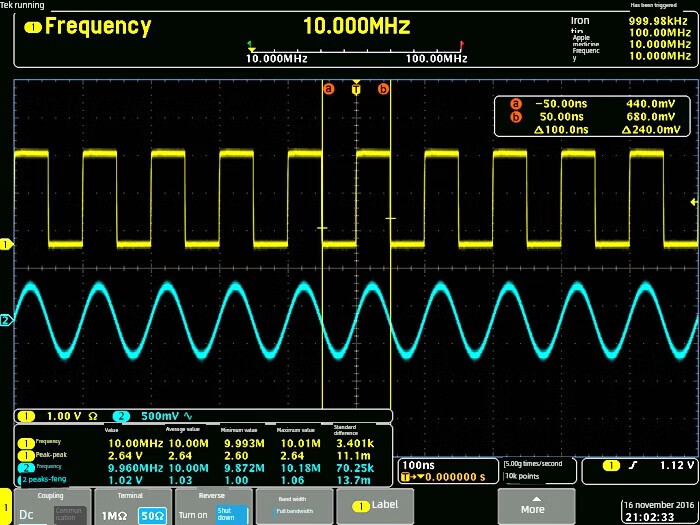Click cursor a marker at top of graticule
Image resolution: width=700 pixels, height=525 pixels.
328,89
